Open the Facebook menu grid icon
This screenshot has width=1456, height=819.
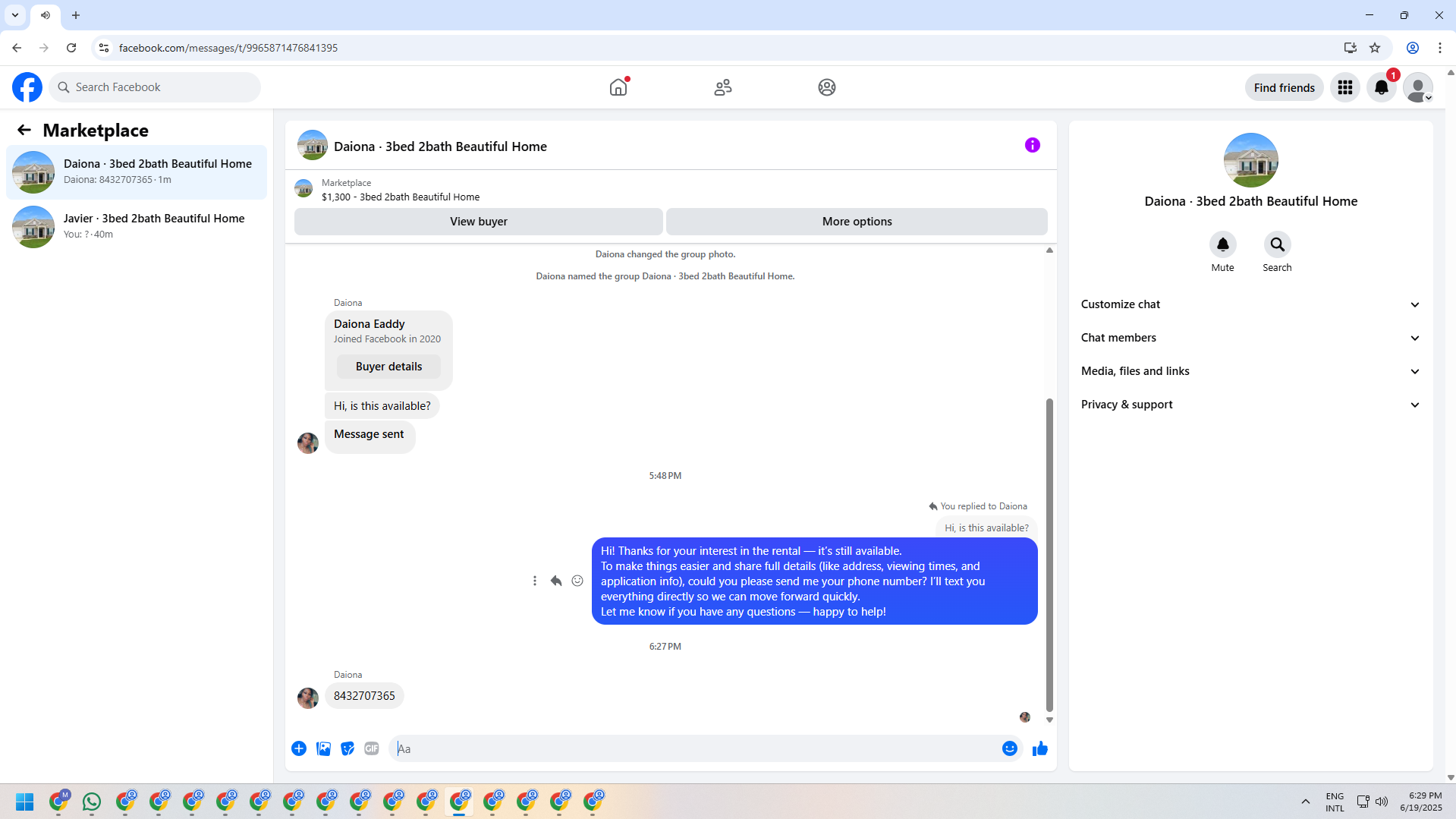click(1345, 87)
